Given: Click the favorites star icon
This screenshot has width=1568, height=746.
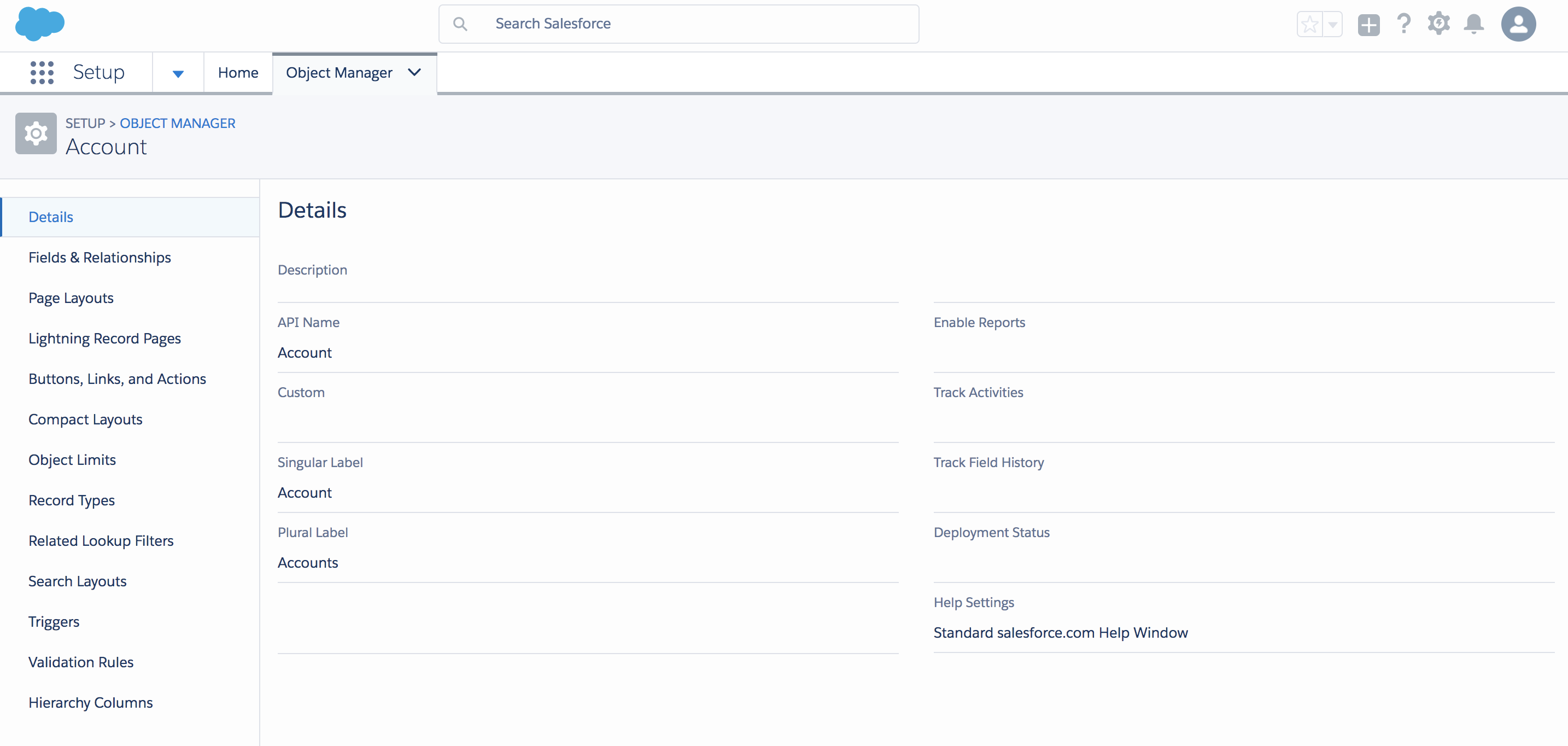Looking at the screenshot, I should point(1309,25).
